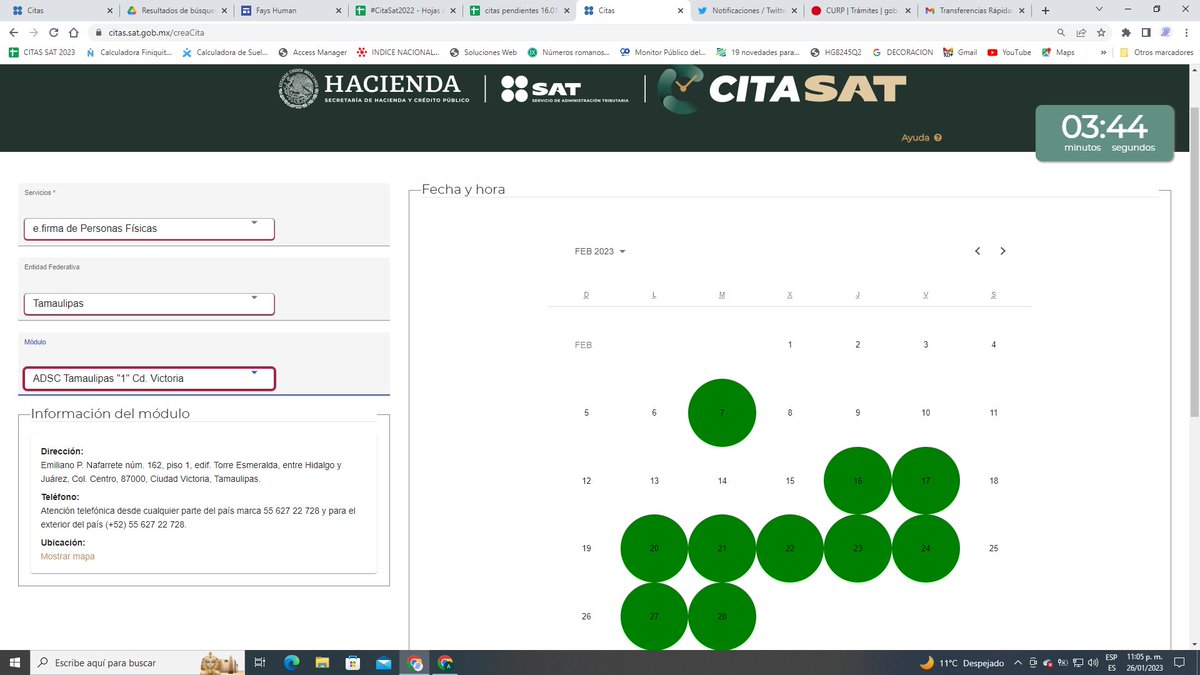Open File Explorer from the taskbar
1200x675 pixels.
[x=323, y=662]
